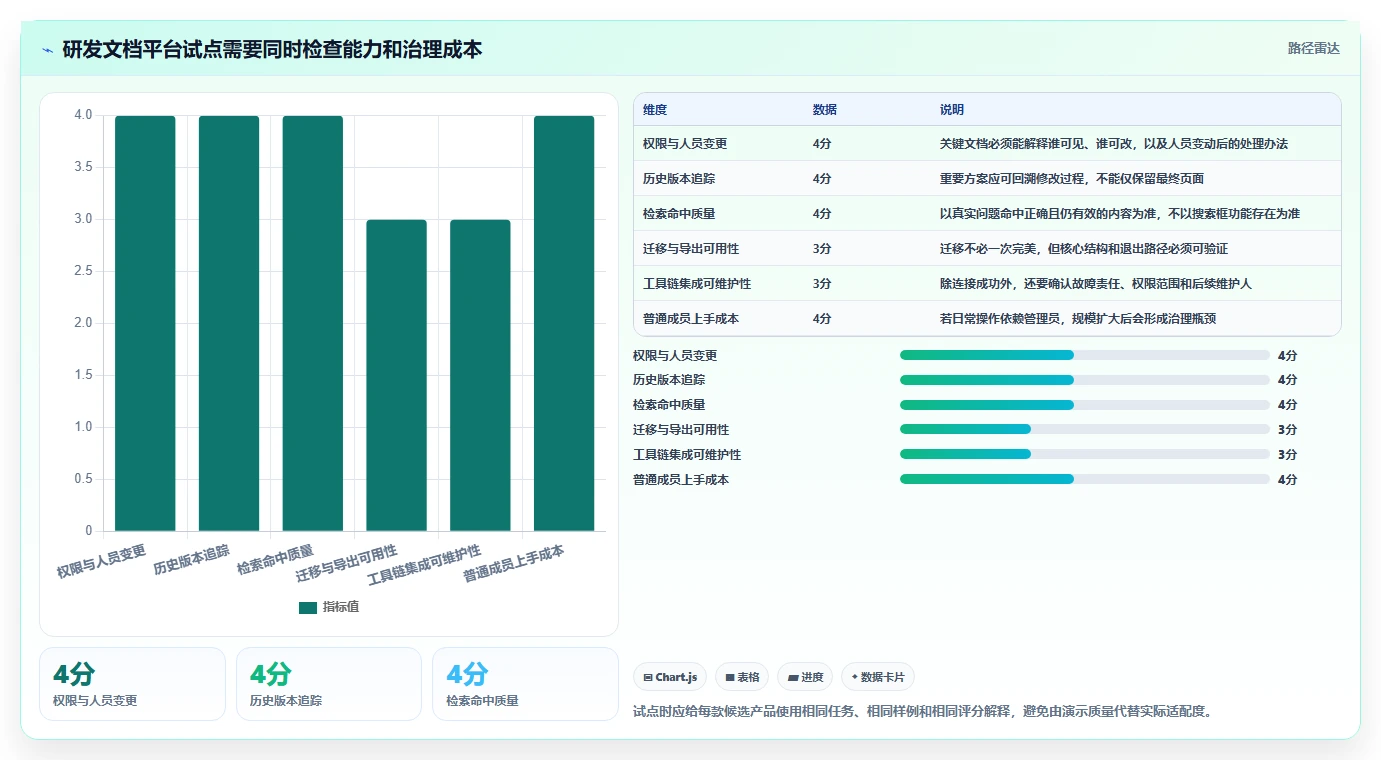Click the 普通成员上手成本 label on the chart X axis
1381x760 pixels.
pos(514,564)
